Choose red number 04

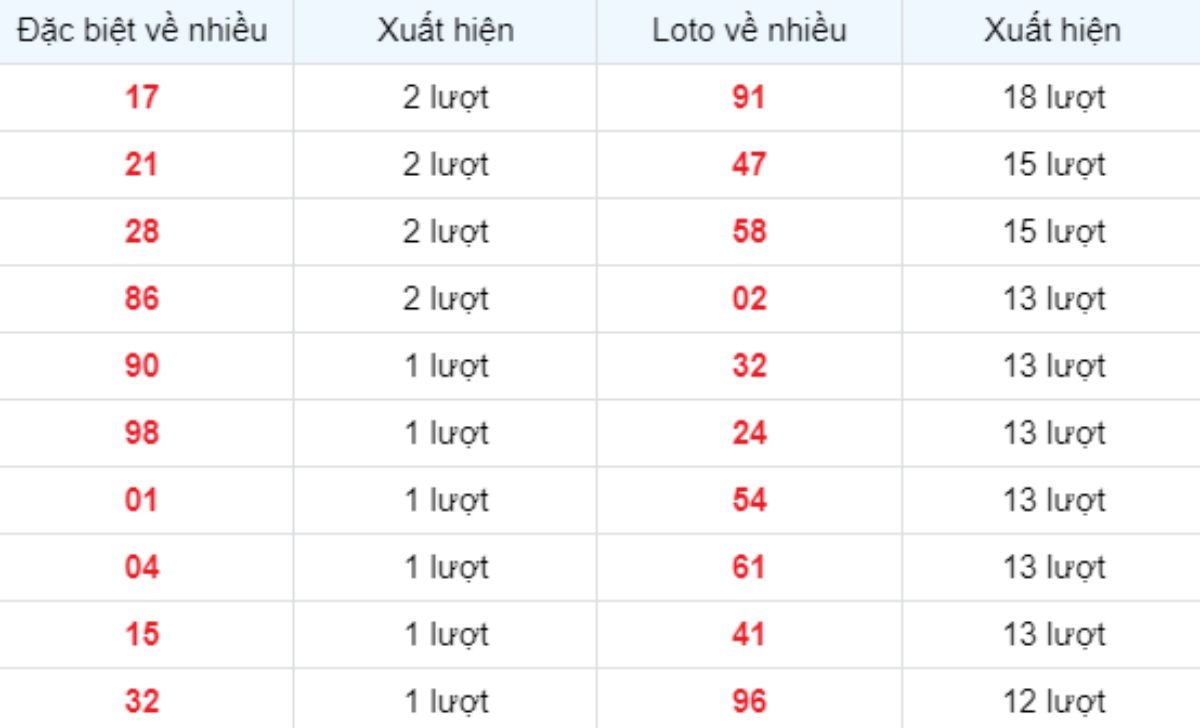[x=142, y=567]
